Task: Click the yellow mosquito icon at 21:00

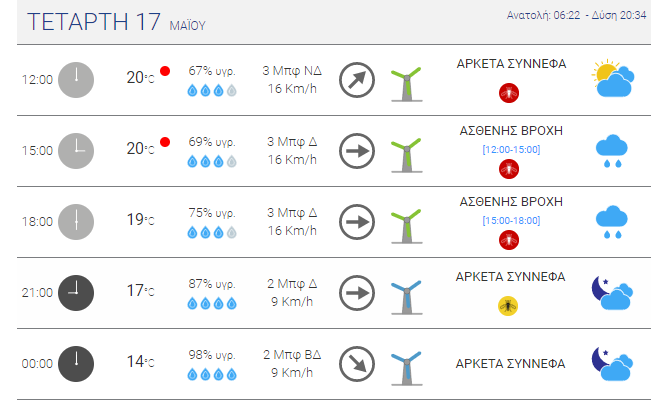Action: 508,306
